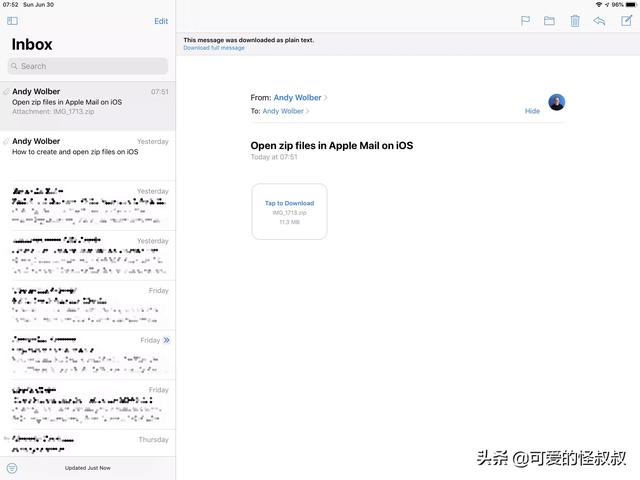
Task: Tap the battery indicator in status bar
Action: tap(631, 4)
